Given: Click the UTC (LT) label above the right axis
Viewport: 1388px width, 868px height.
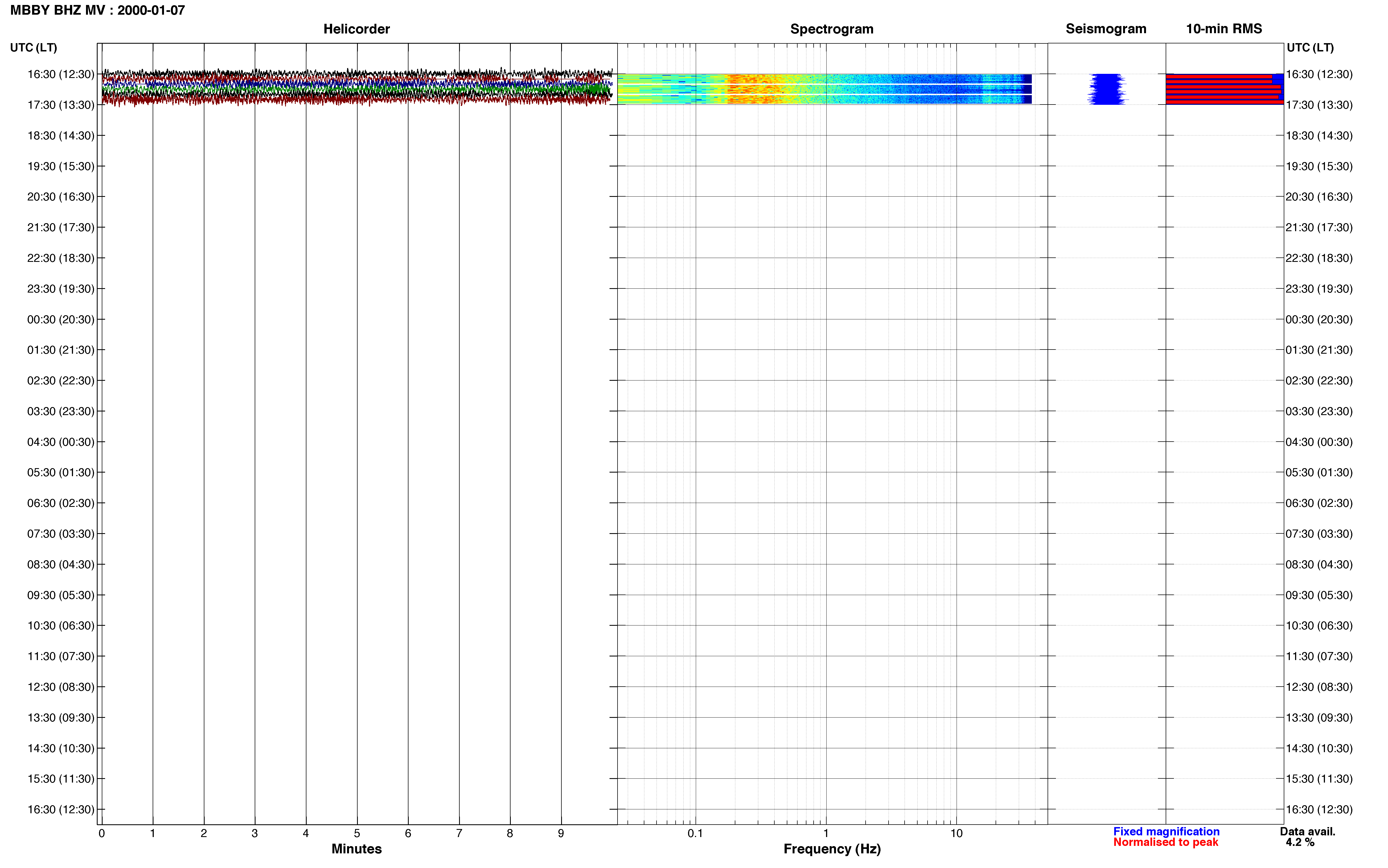Looking at the screenshot, I should pos(1310,48).
